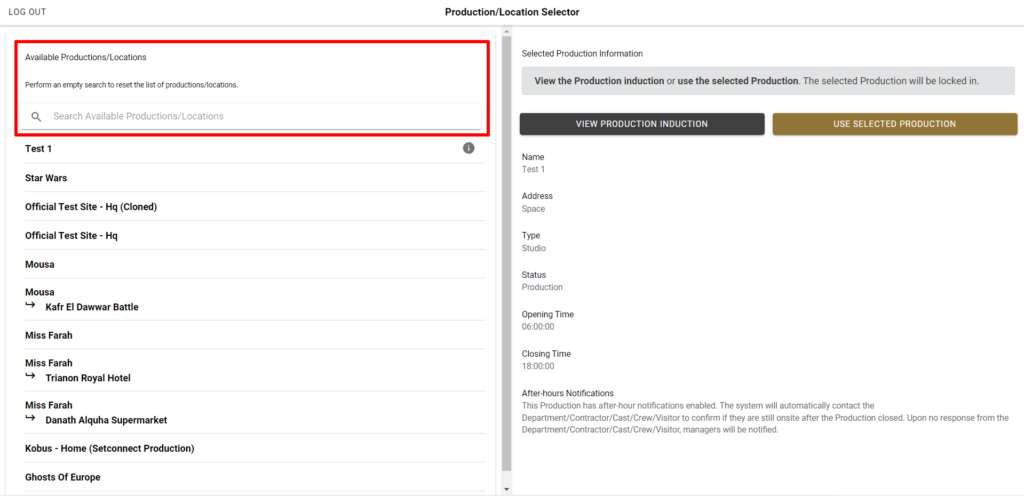The height and width of the screenshot is (496, 1024).
Task: Click the productions list scrollbar thumb
Action: tap(507, 253)
